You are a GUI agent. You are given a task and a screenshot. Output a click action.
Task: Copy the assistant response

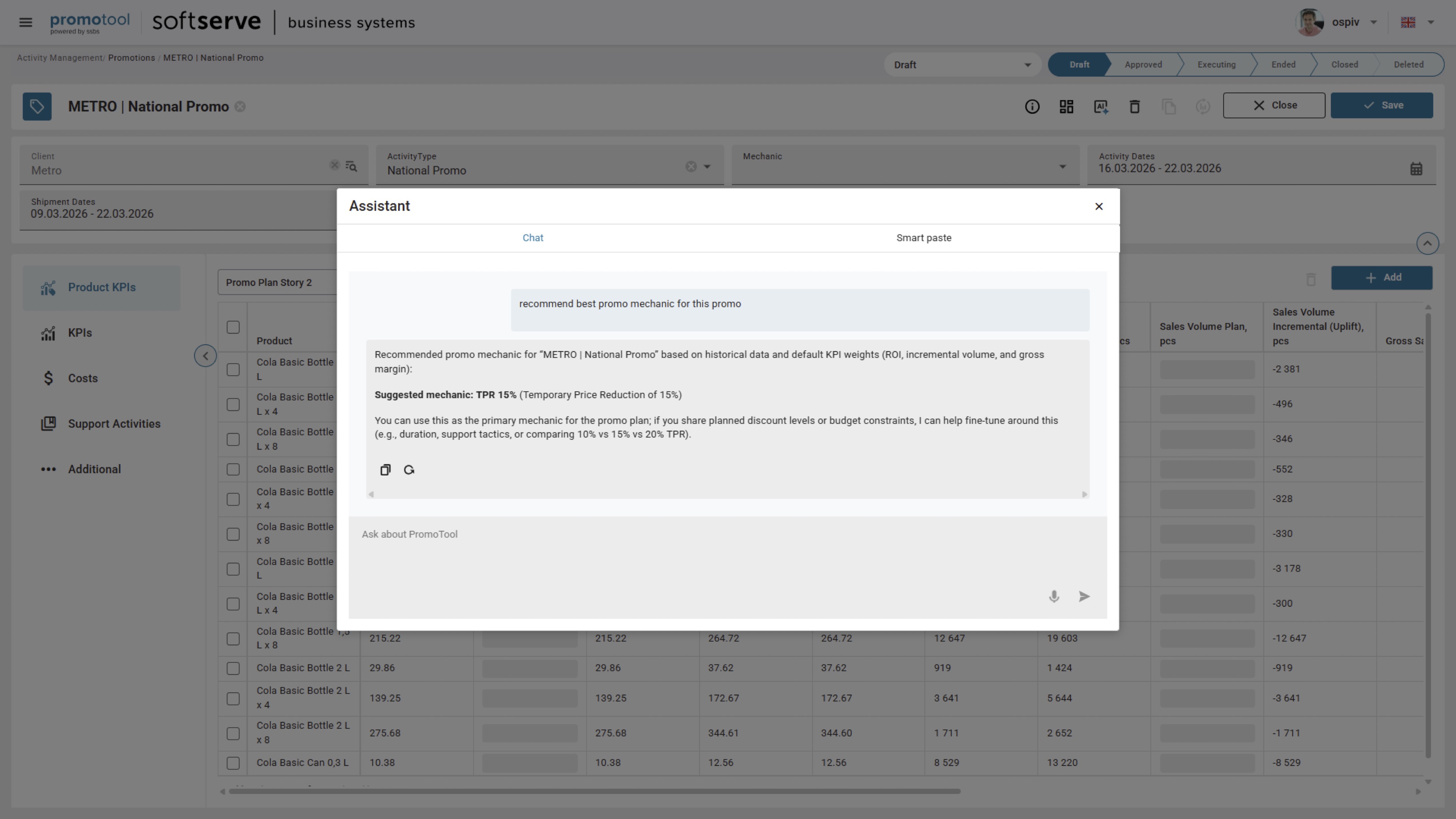tap(385, 470)
